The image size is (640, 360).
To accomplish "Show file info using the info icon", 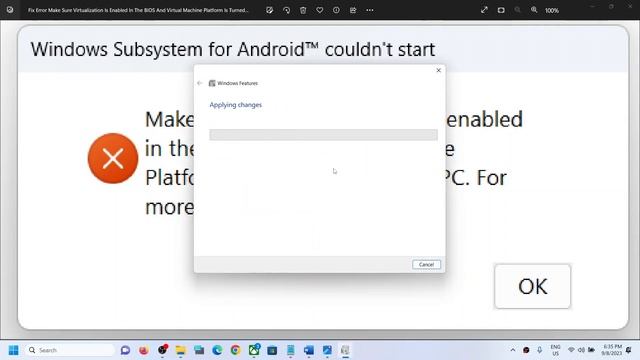I will (336, 10).
